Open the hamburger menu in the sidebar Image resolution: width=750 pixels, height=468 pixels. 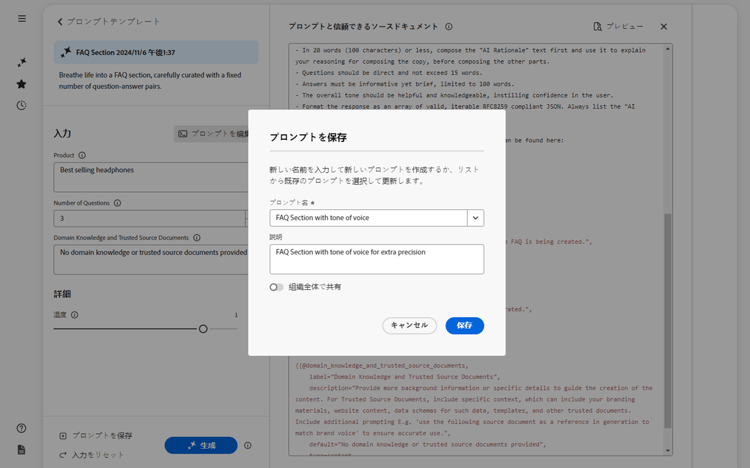point(22,19)
